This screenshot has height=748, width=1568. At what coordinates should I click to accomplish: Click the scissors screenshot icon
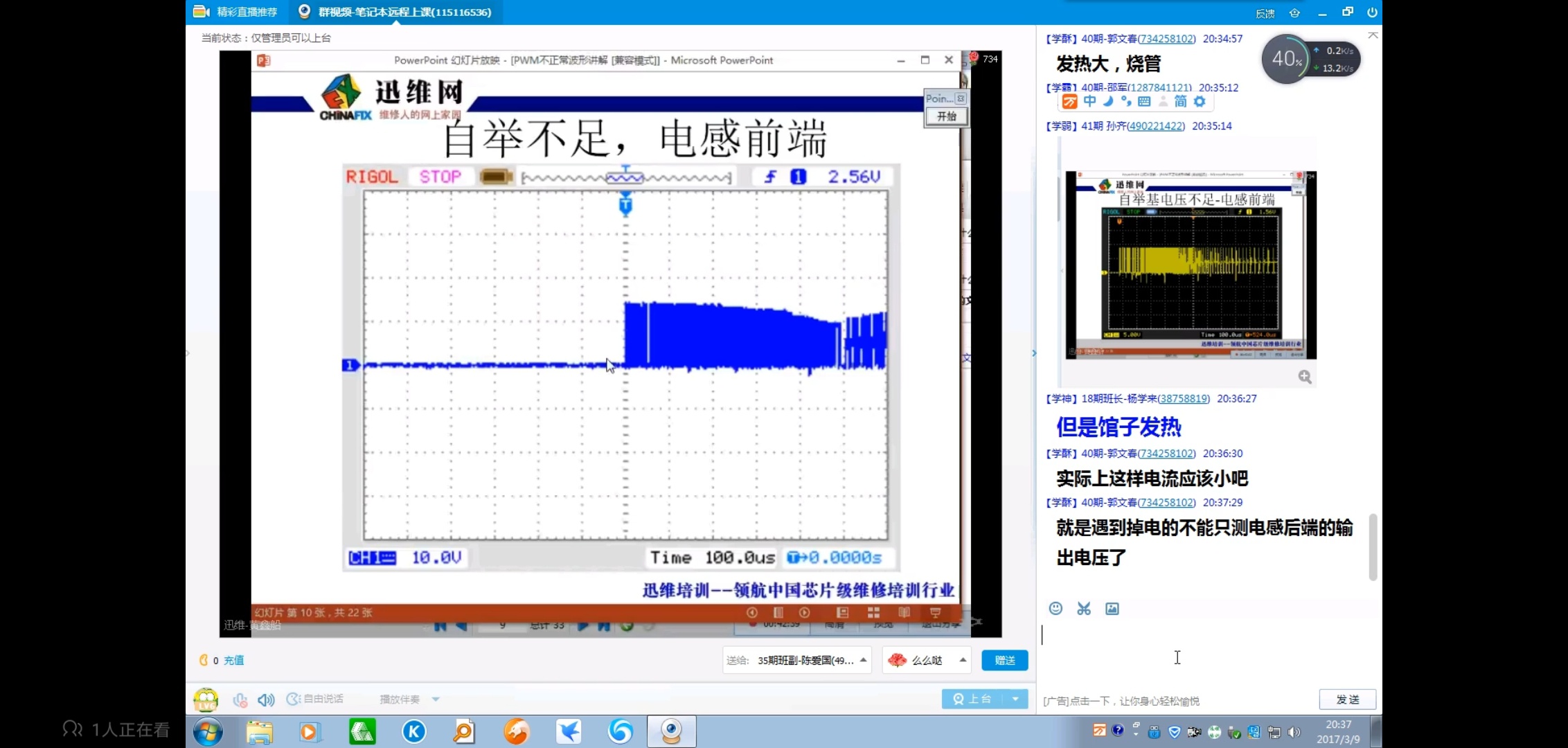click(x=1084, y=608)
